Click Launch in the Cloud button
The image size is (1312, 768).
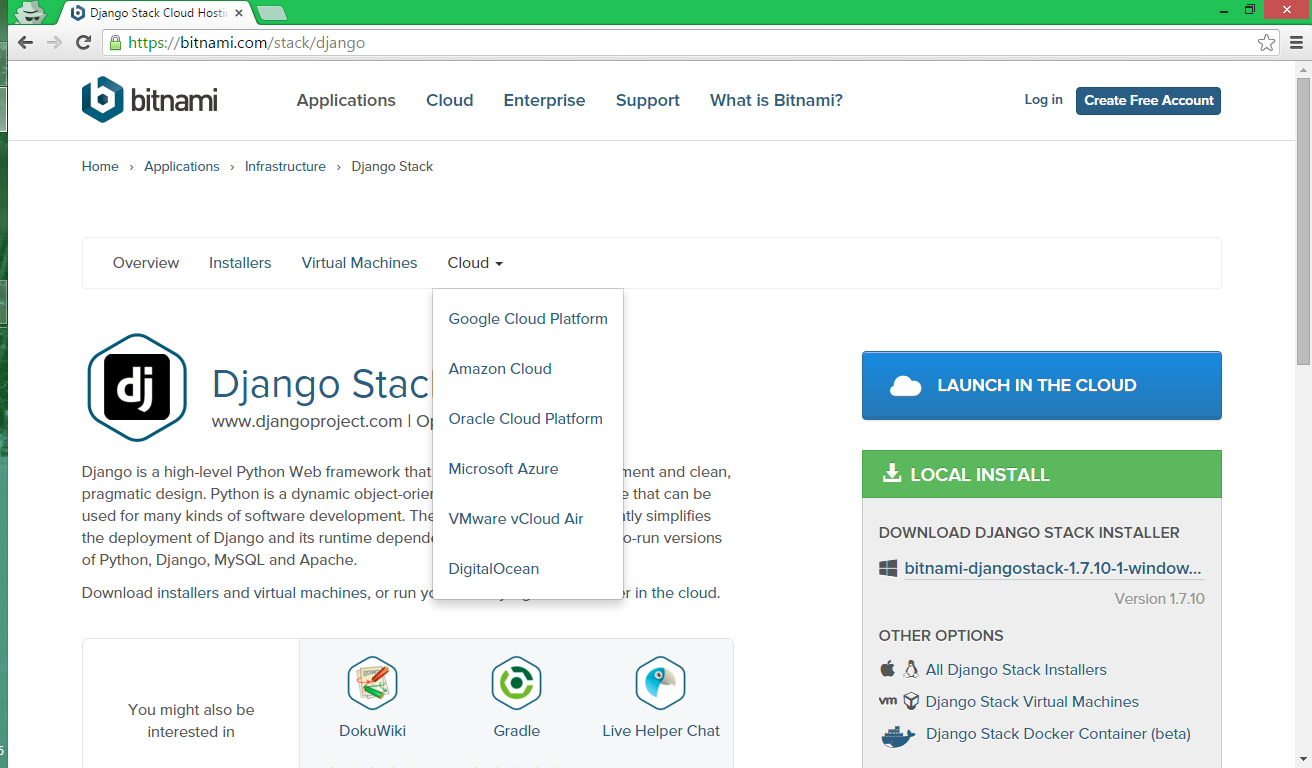pyautogui.click(x=1041, y=385)
